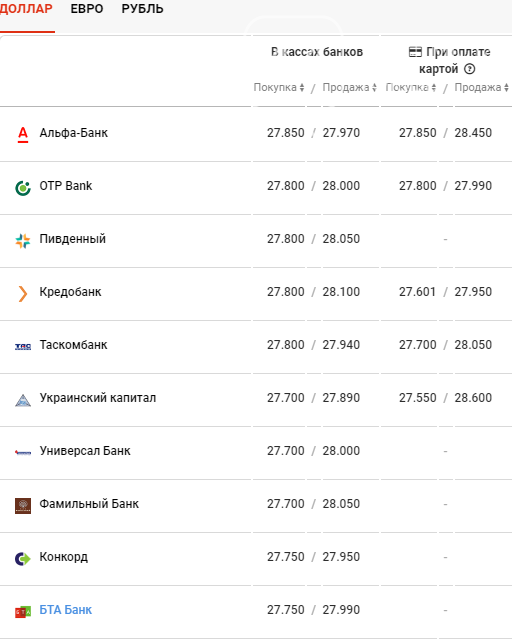512x640 pixels.
Task: Sort by cash desk Покупка column
Action: coord(279,87)
